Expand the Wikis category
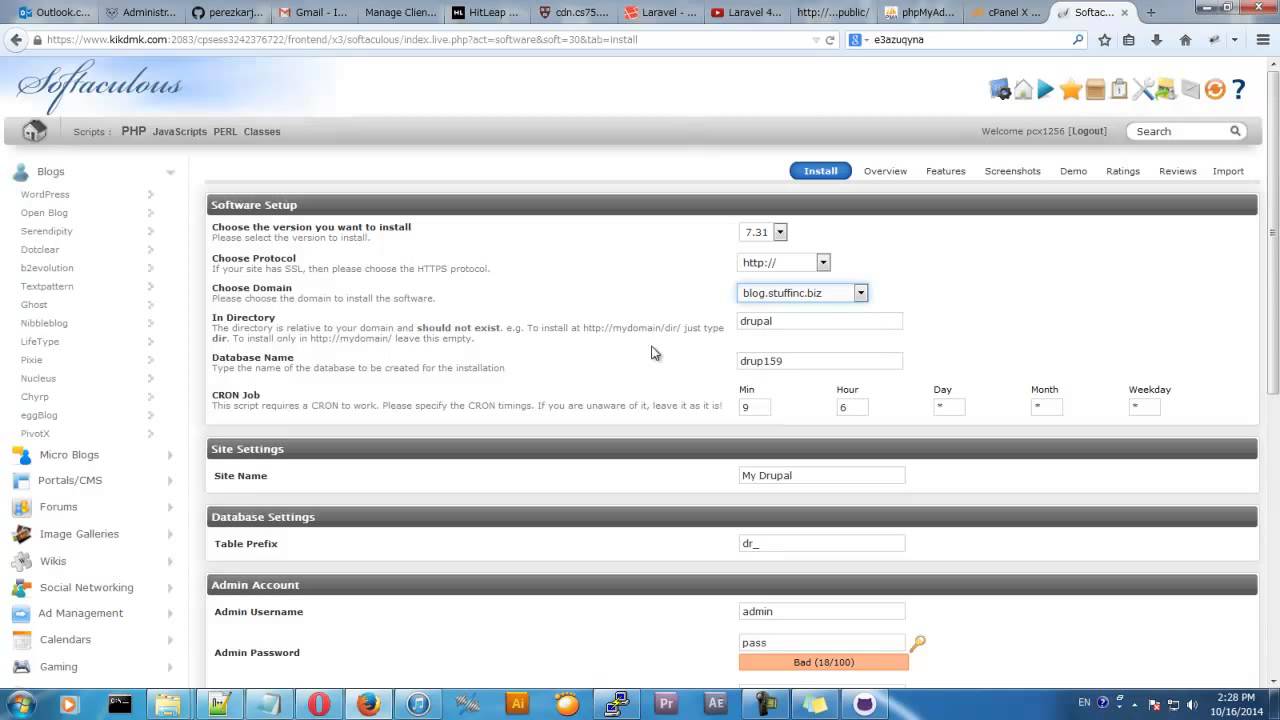 [169, 561]
